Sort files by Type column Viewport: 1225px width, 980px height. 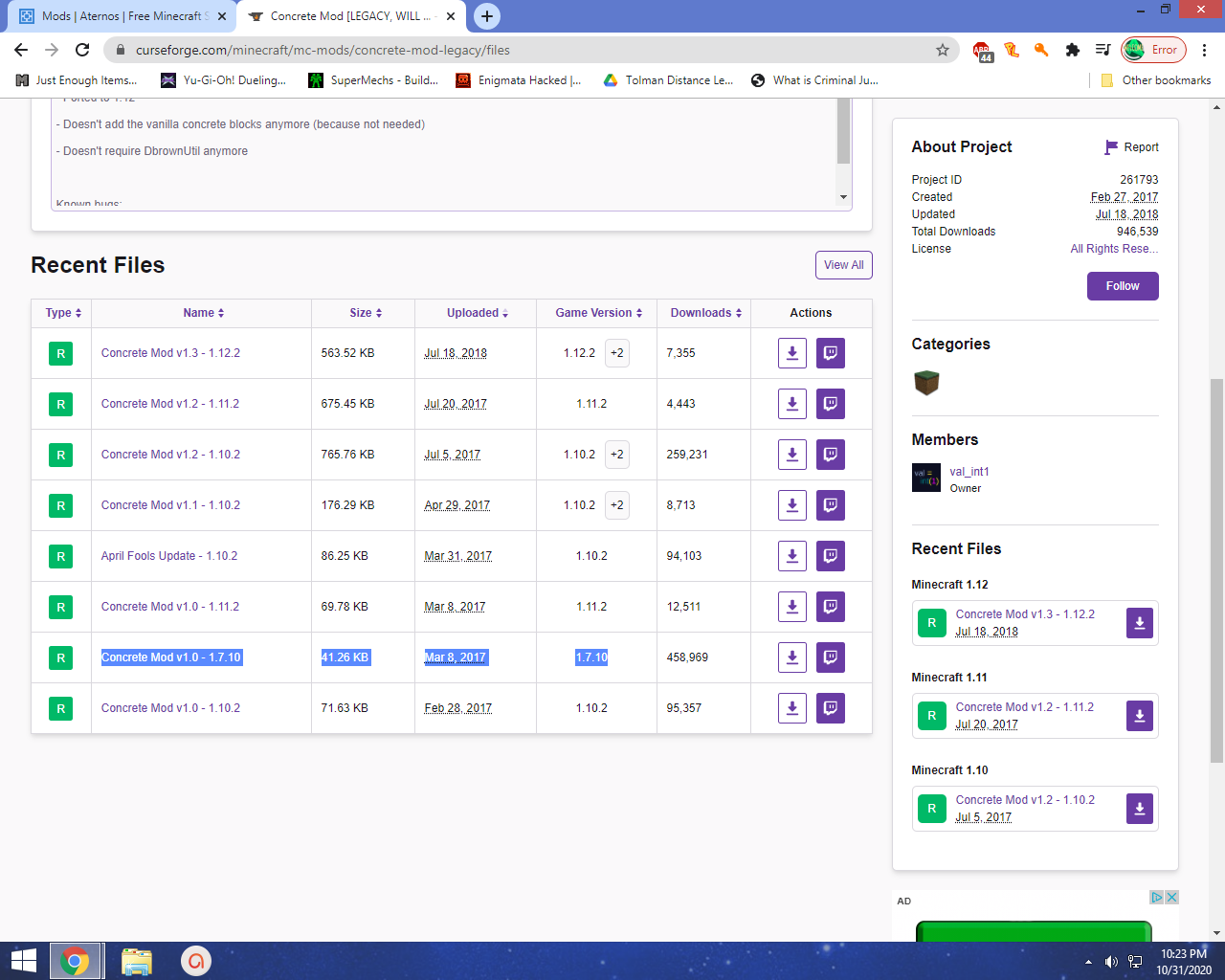pyautogui.click(x=63, y=313)
